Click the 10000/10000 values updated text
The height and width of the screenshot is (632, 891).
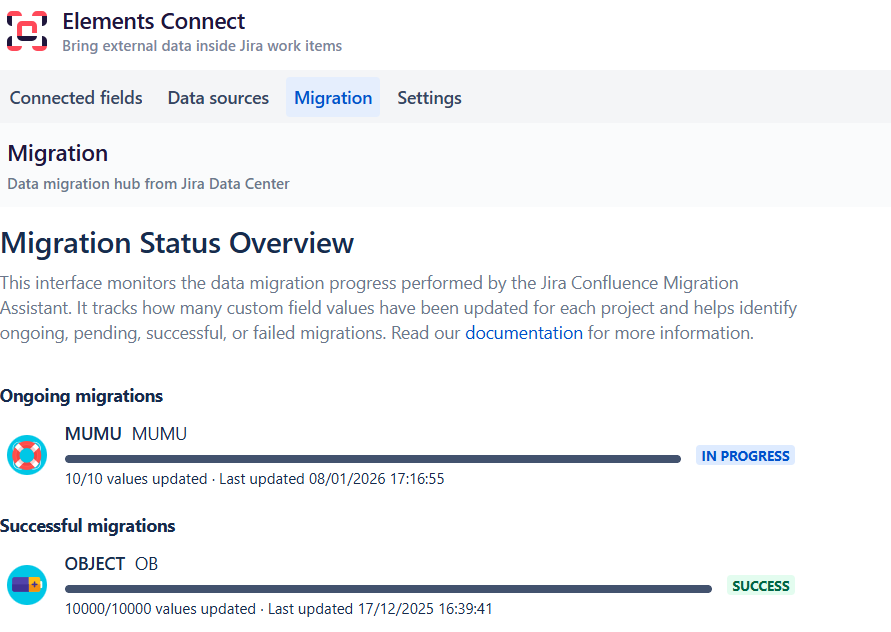coord(160,609)
